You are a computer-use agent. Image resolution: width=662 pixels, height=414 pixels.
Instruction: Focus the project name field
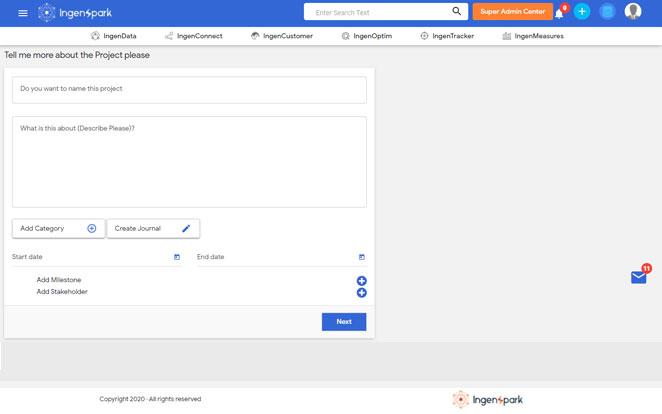[x=189, y=89]
